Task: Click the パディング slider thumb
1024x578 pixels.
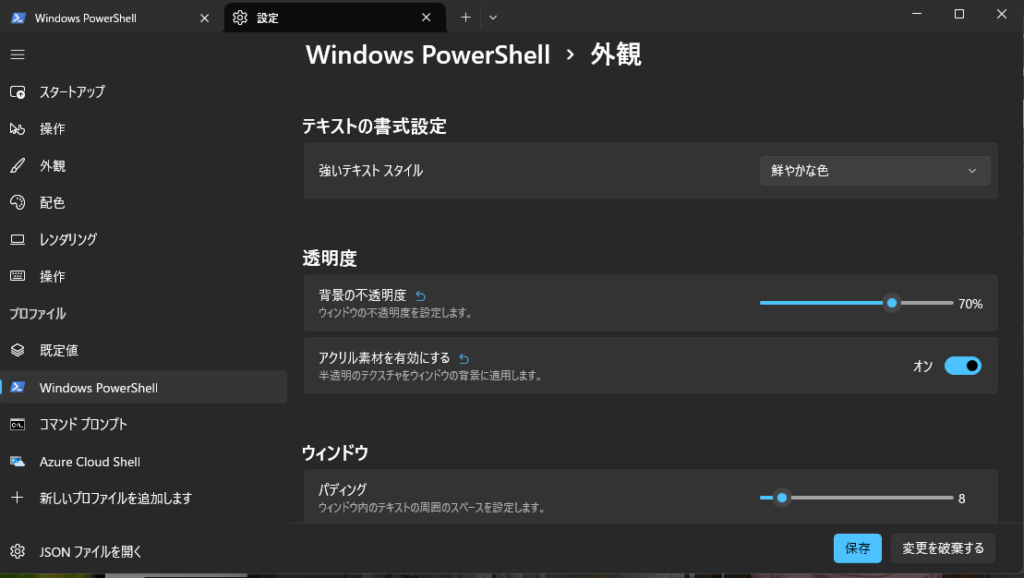Action: pos(782,498)
